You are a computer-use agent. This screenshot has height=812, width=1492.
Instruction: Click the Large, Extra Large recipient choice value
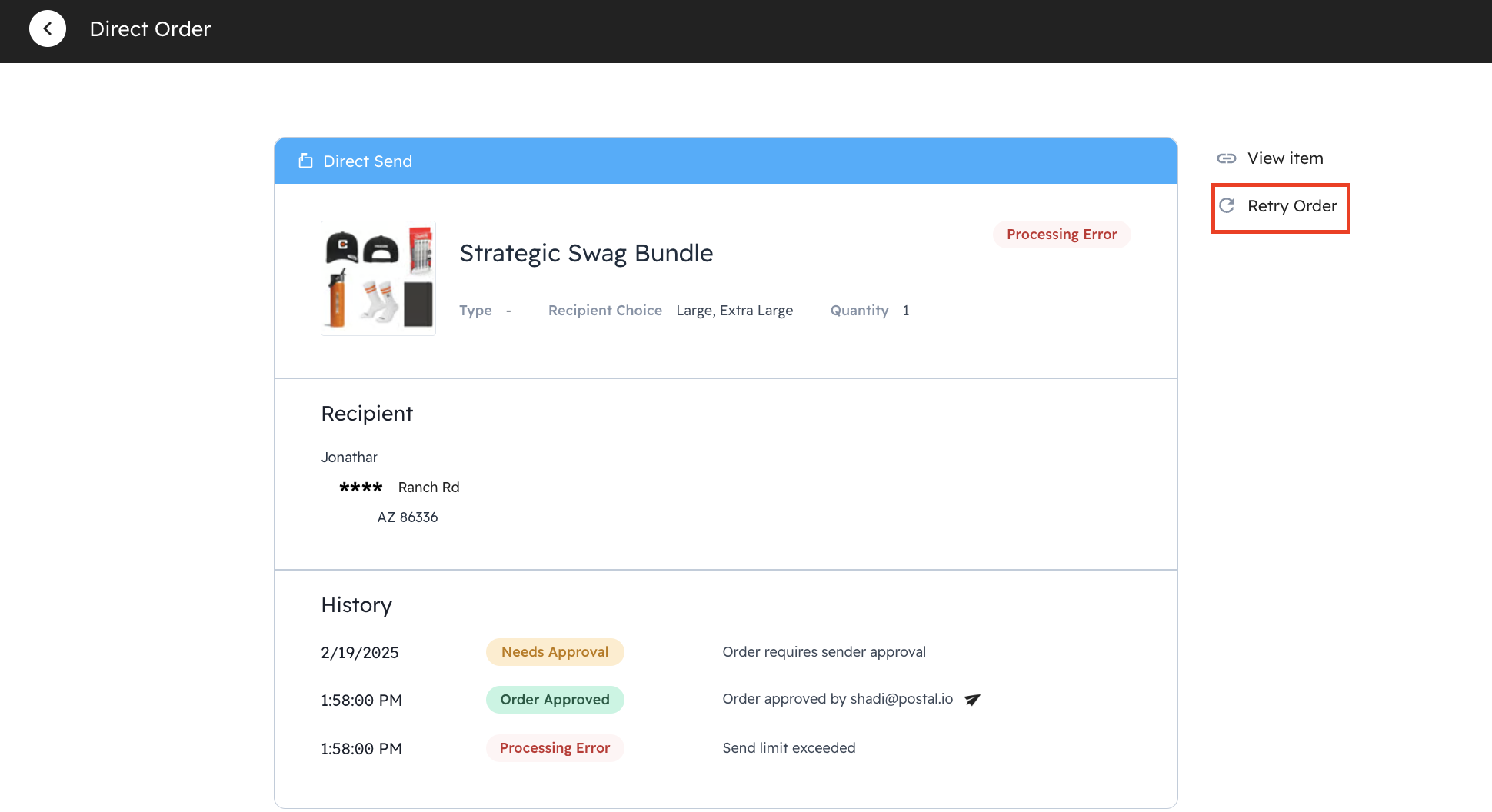click(x=734, y=311)
